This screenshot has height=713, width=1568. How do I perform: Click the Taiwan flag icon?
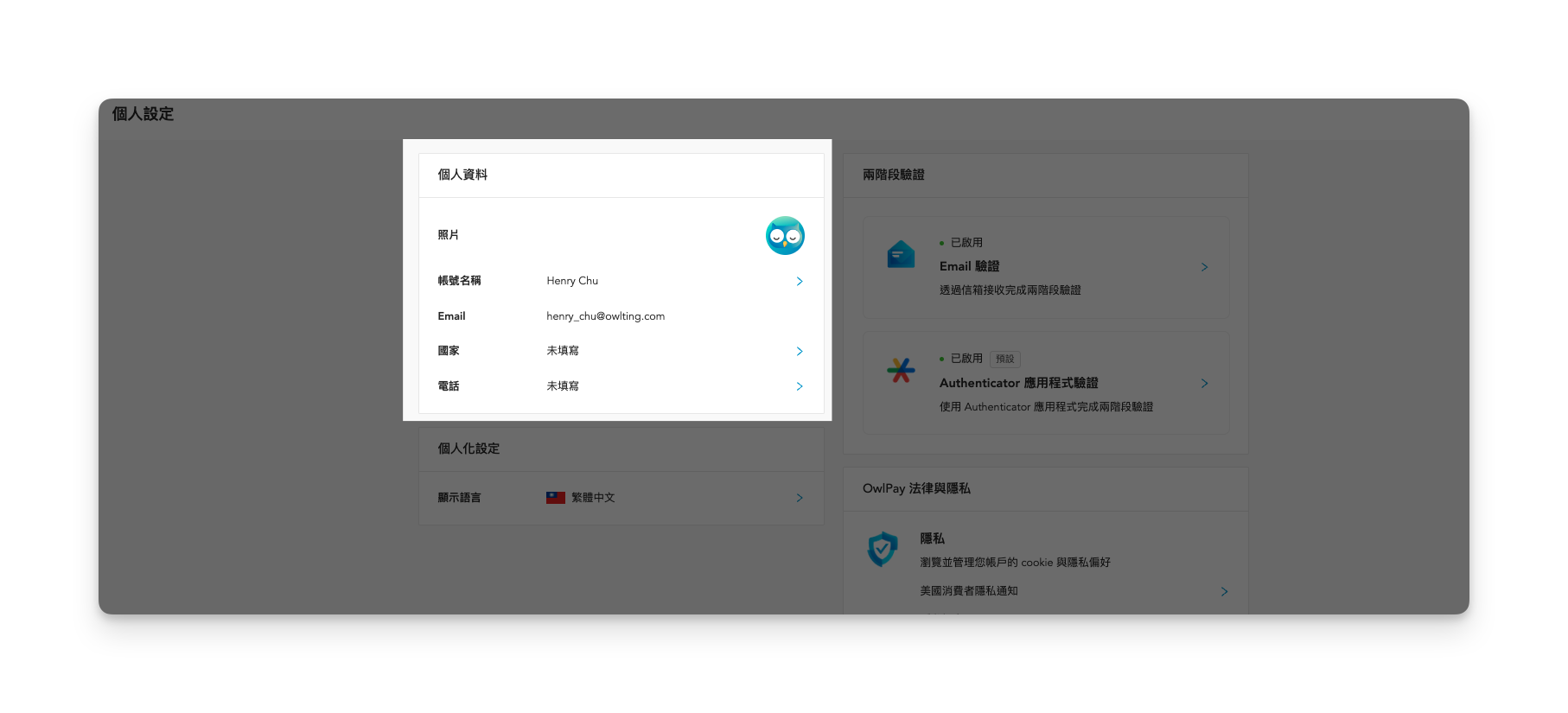click(556, 498)
